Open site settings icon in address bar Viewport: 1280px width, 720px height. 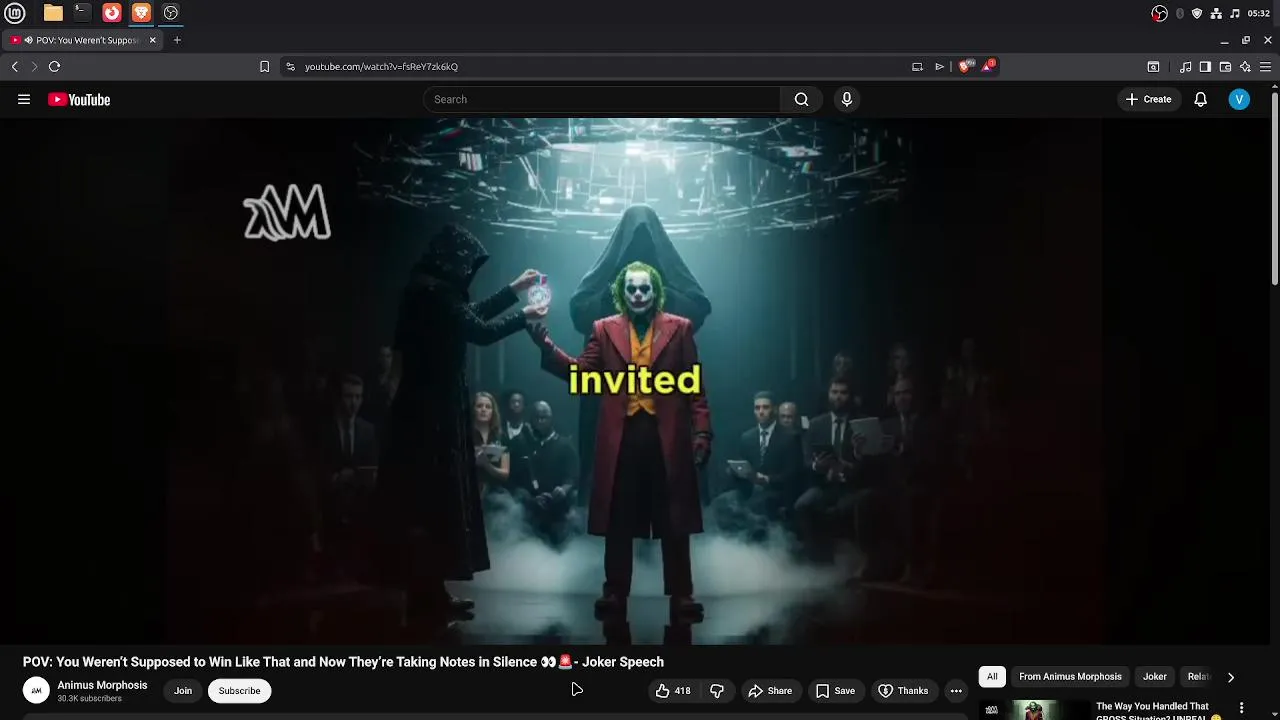[290, 67]
